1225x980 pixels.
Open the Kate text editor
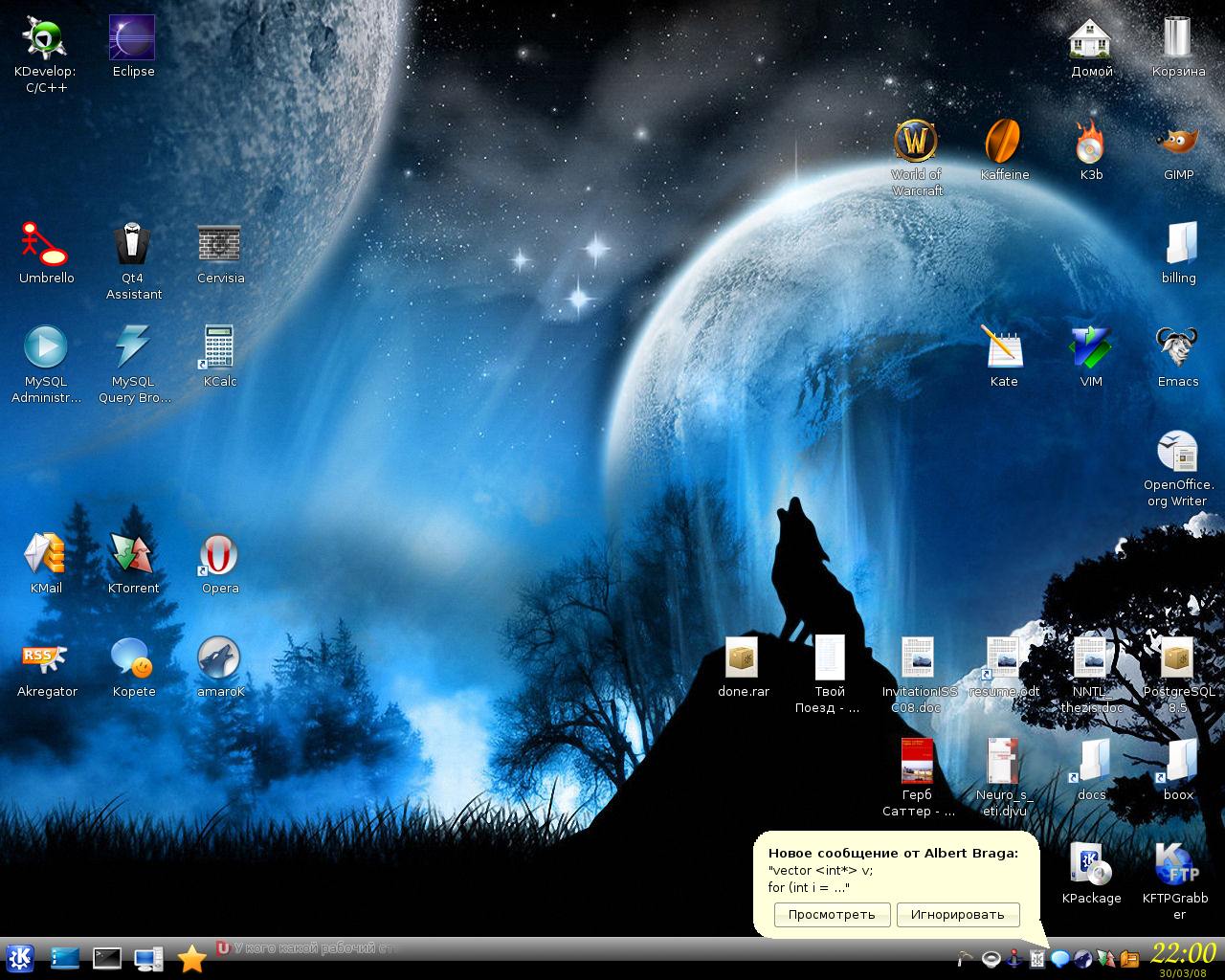pyautogui.click(x=1004, y=347)
